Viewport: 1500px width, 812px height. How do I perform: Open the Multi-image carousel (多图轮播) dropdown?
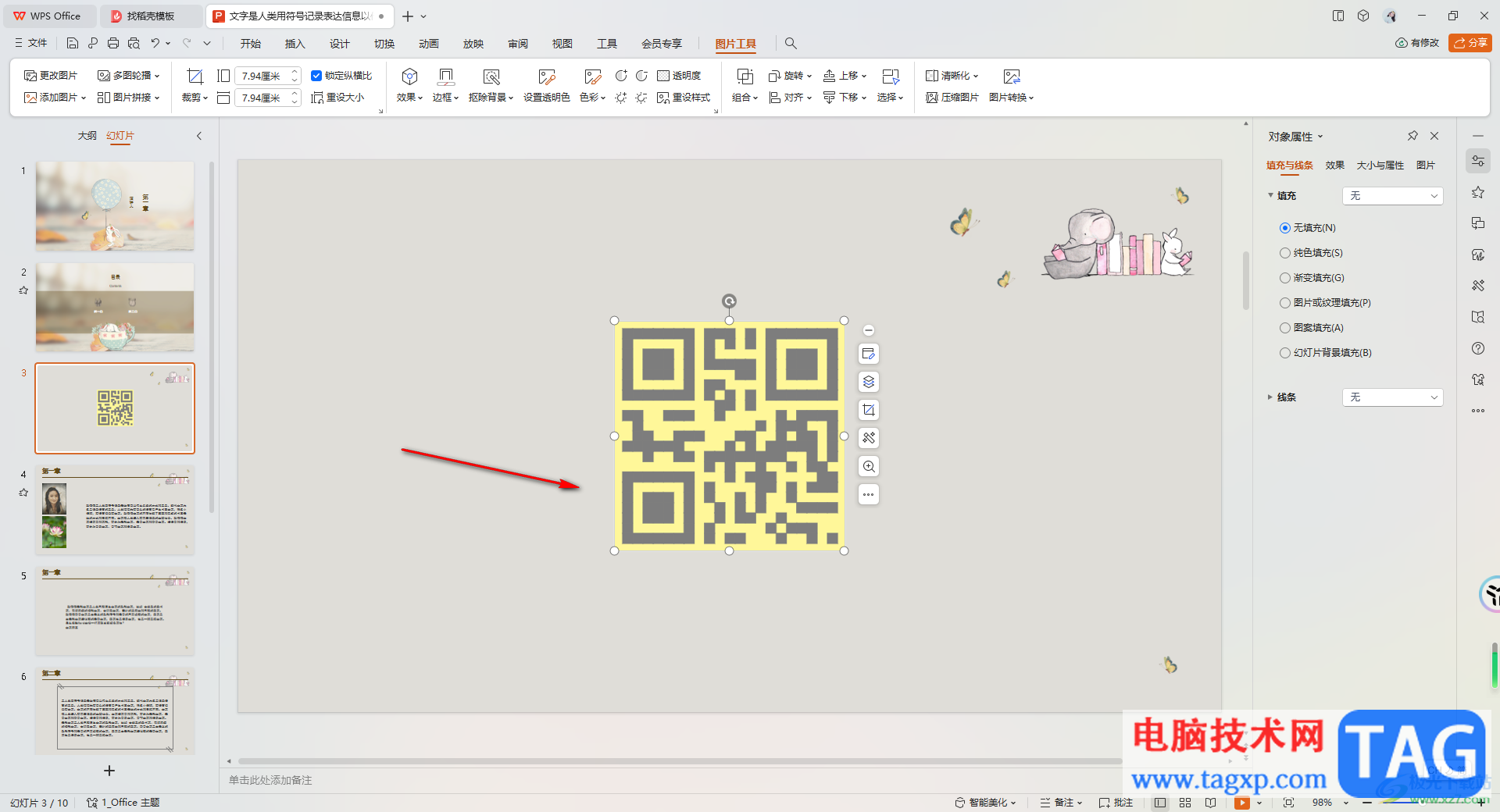pyautogui.click(x=128, y=76)
